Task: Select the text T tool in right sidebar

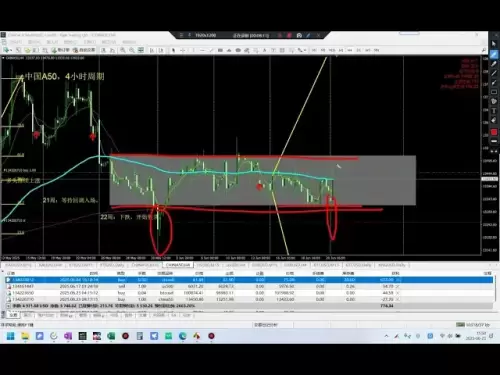Action: [x=494, y=111]
